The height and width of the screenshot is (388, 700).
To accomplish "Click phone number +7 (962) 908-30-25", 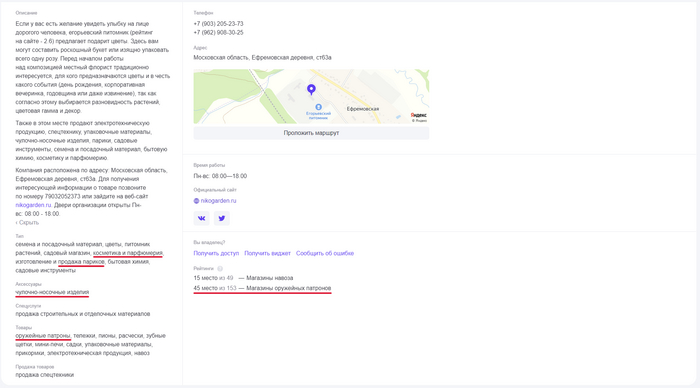I will click(218, 33).
